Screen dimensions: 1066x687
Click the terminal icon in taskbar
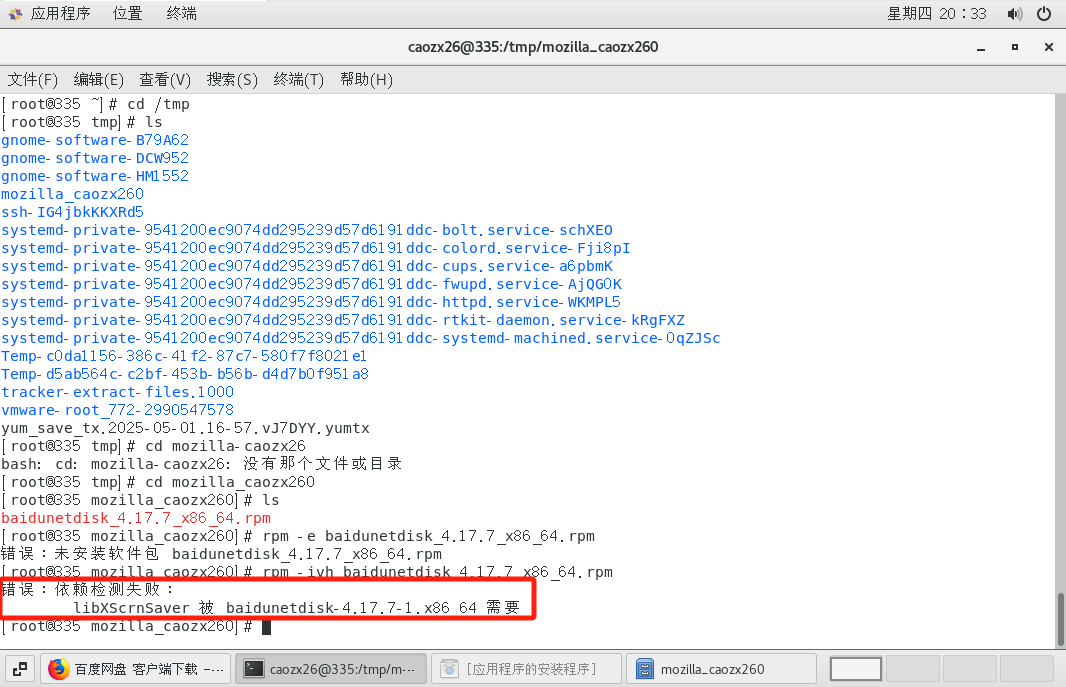(254, 669)
